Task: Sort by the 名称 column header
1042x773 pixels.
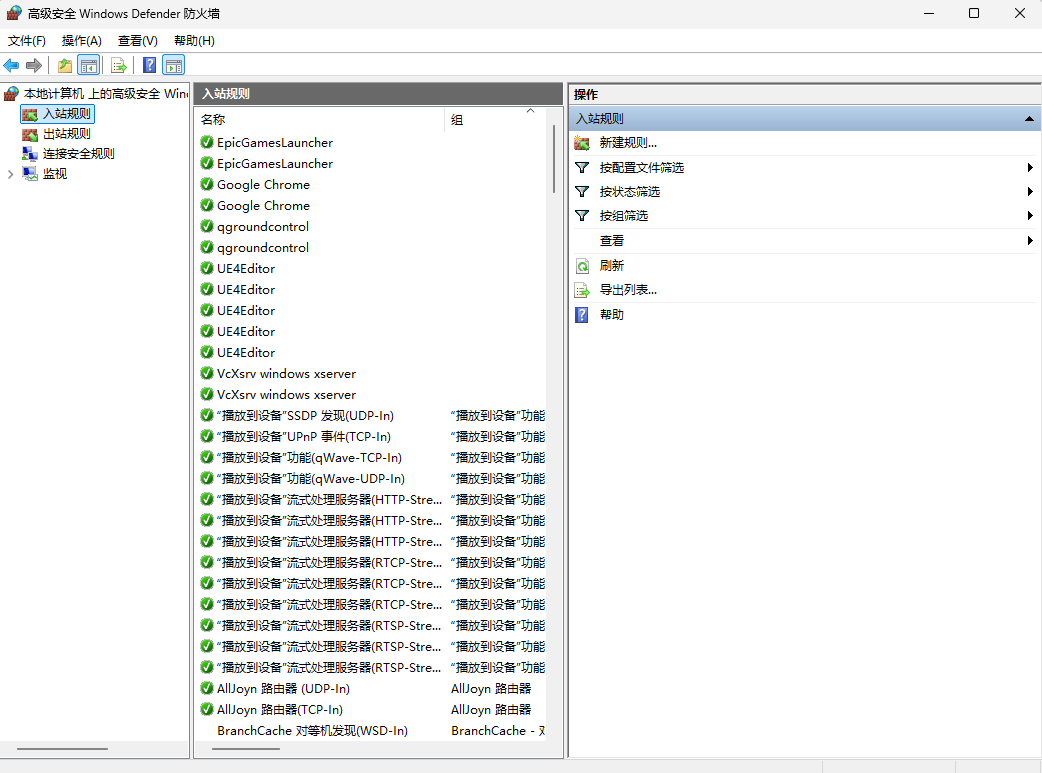Action: coord(320,120)
